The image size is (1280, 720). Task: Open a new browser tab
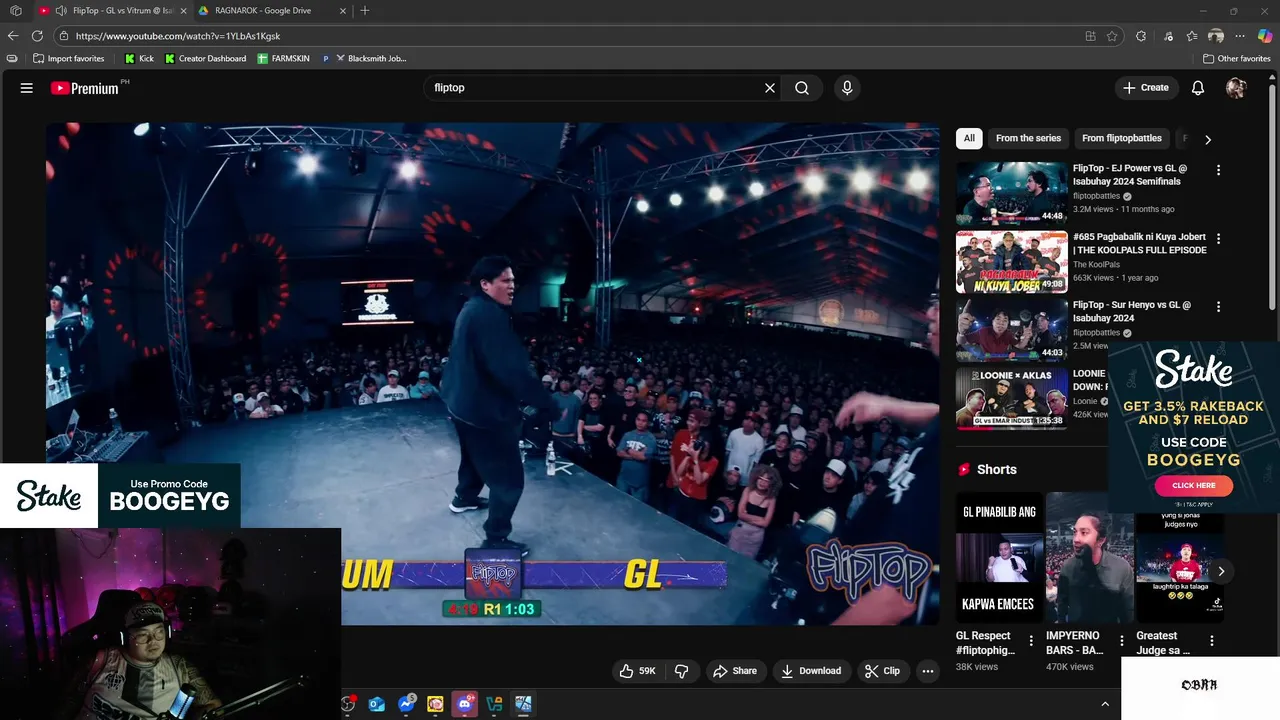(365, 10)
